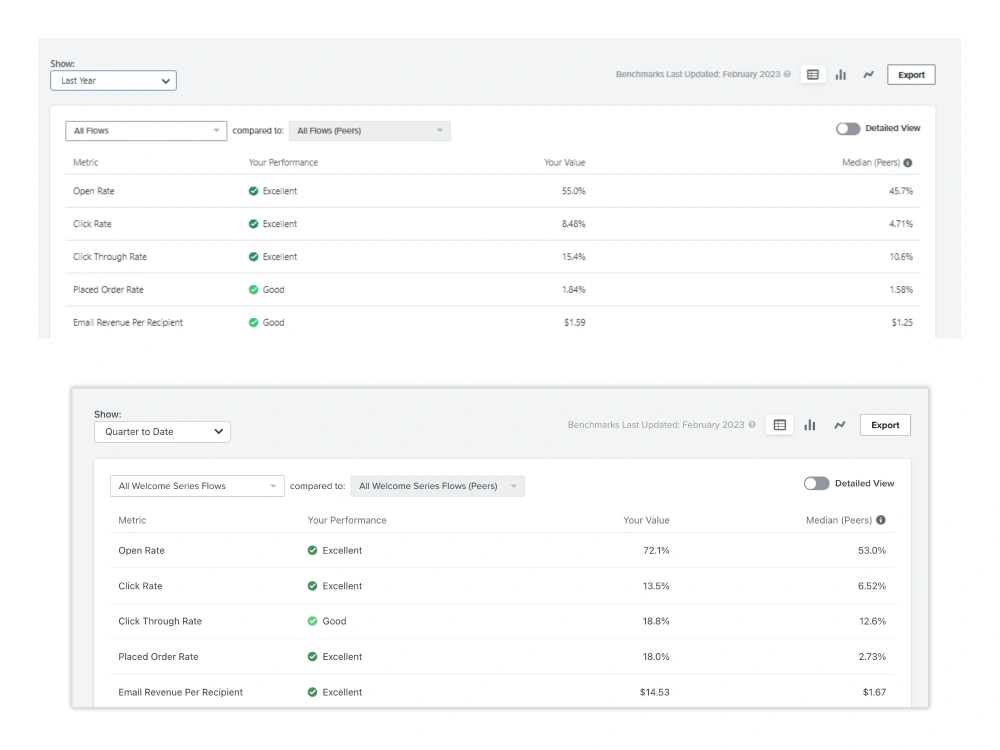Export the Welcome Series benchmark data
The width and height of the screenshot is (1000, 750).
coord(884,424)
